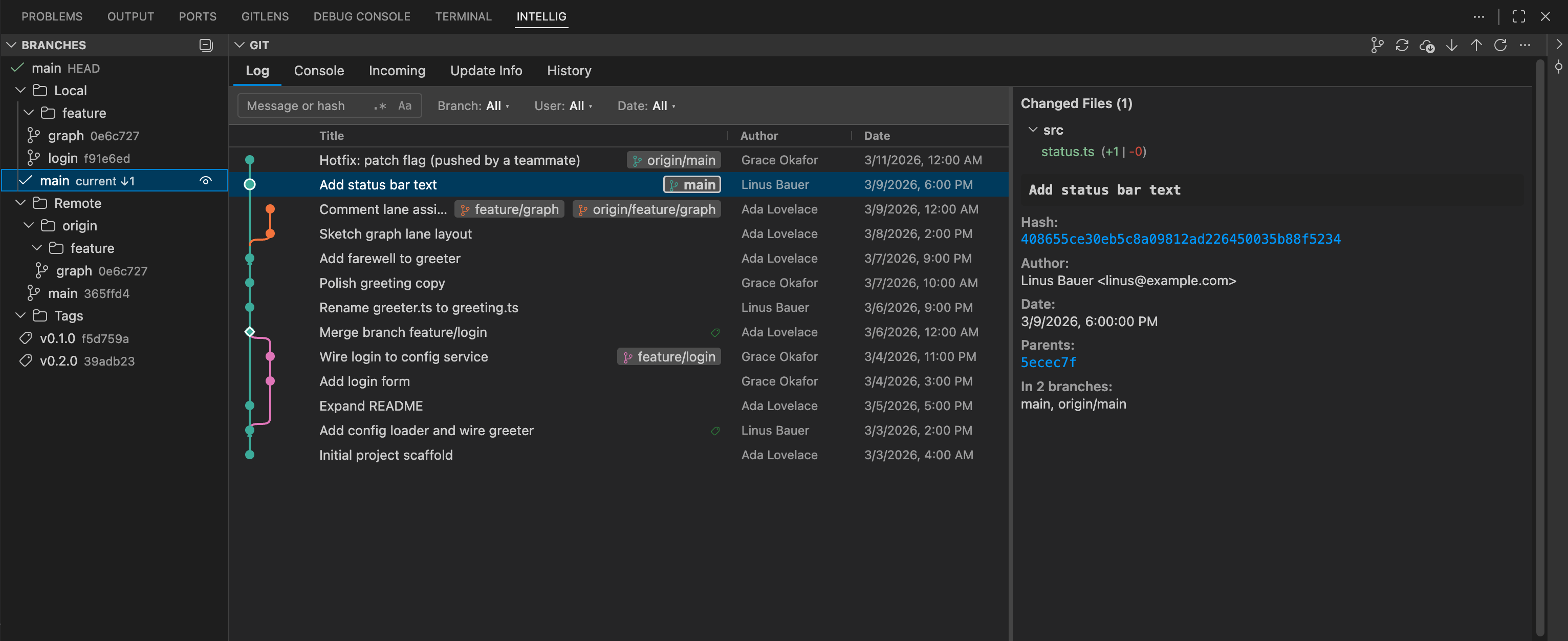Collapse the Local folder
Viewport: 1568px width, 641px height.
tap(20, 90)
